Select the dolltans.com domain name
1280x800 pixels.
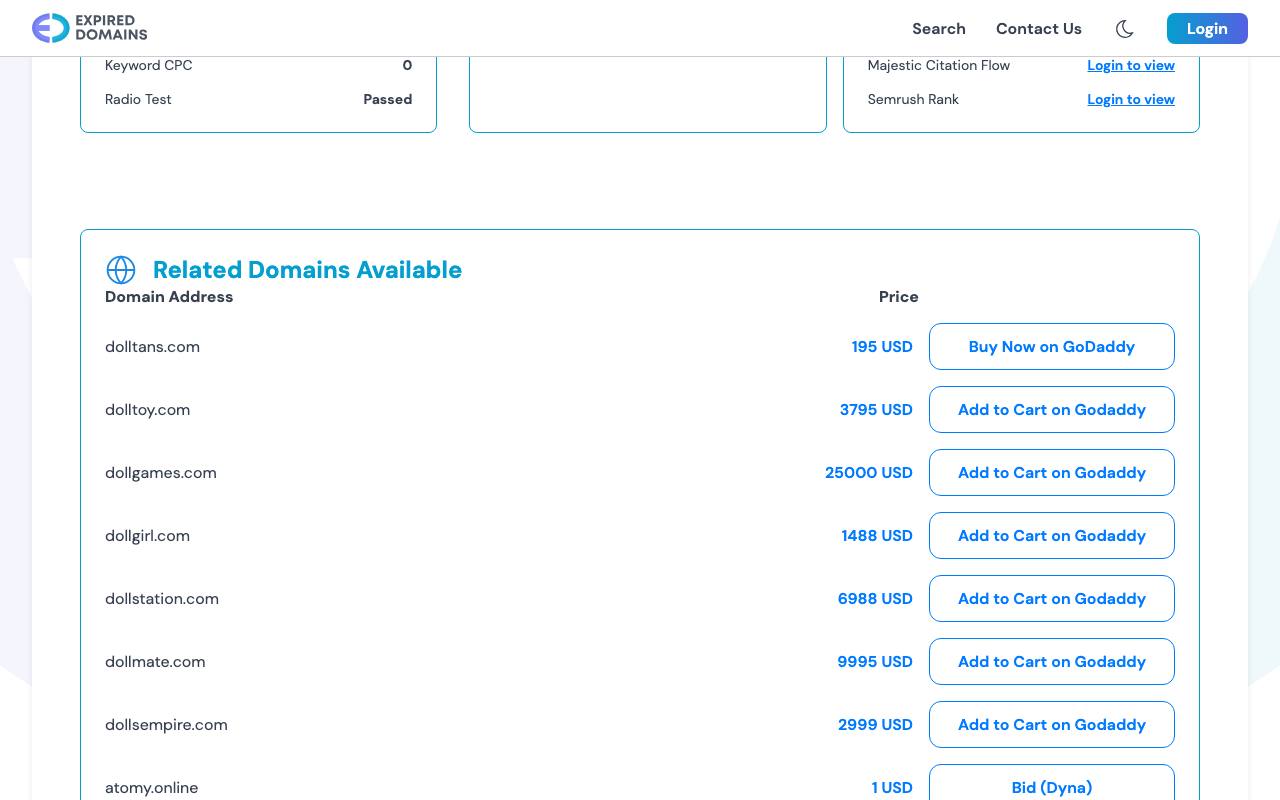click(152, 347)
